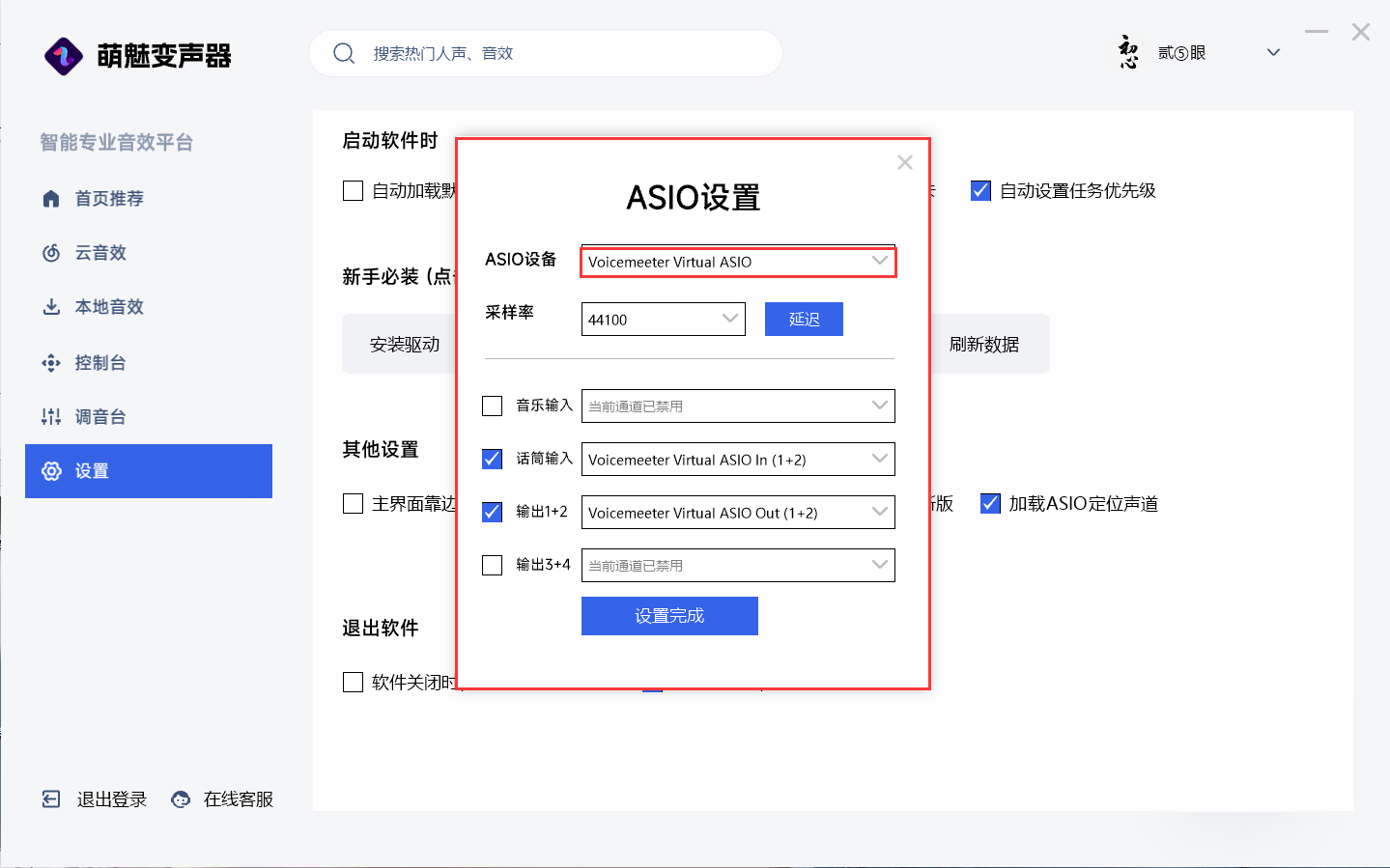This screenshot has height=868, width=1390.
Task: Open 在线客服 link
Action: 239,799
